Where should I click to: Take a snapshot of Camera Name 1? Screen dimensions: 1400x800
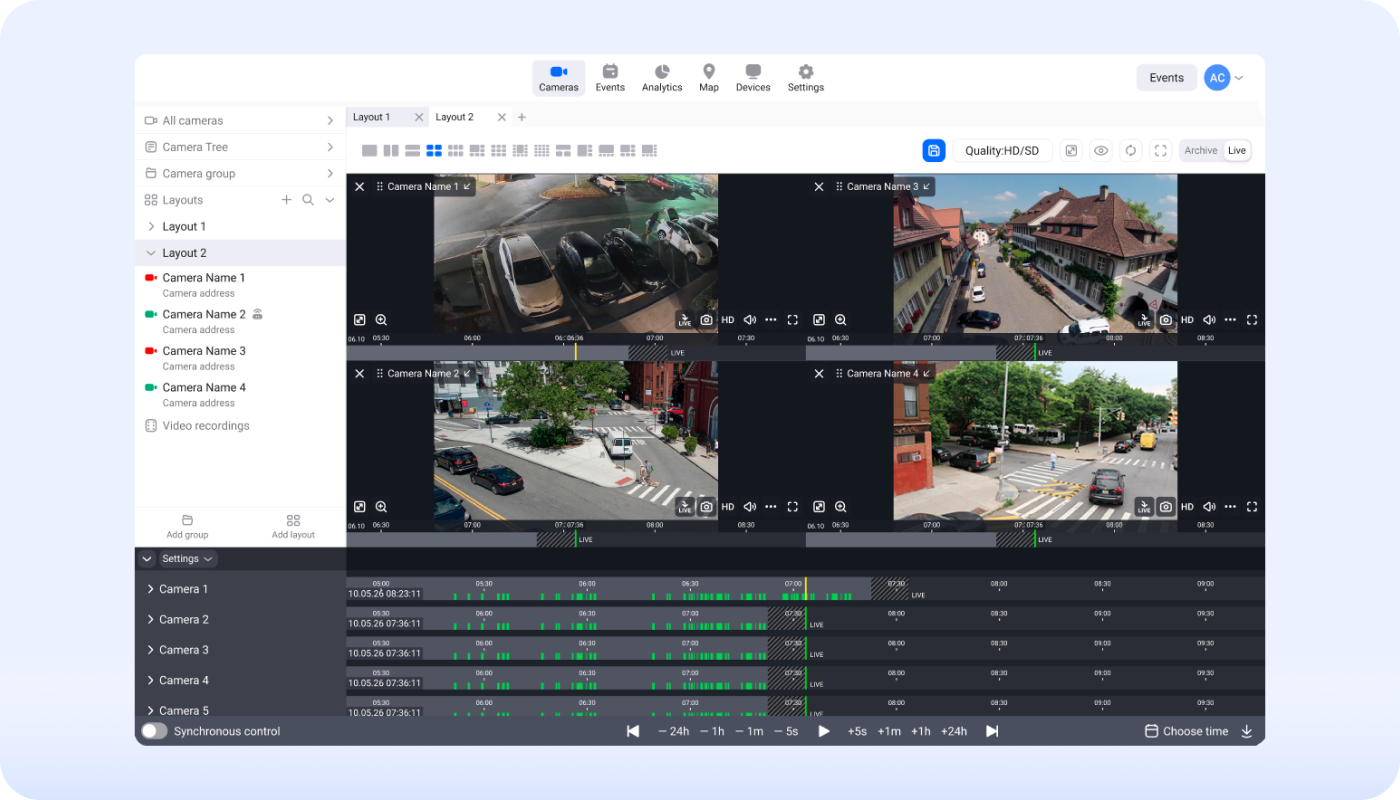(x=707, y=320)
